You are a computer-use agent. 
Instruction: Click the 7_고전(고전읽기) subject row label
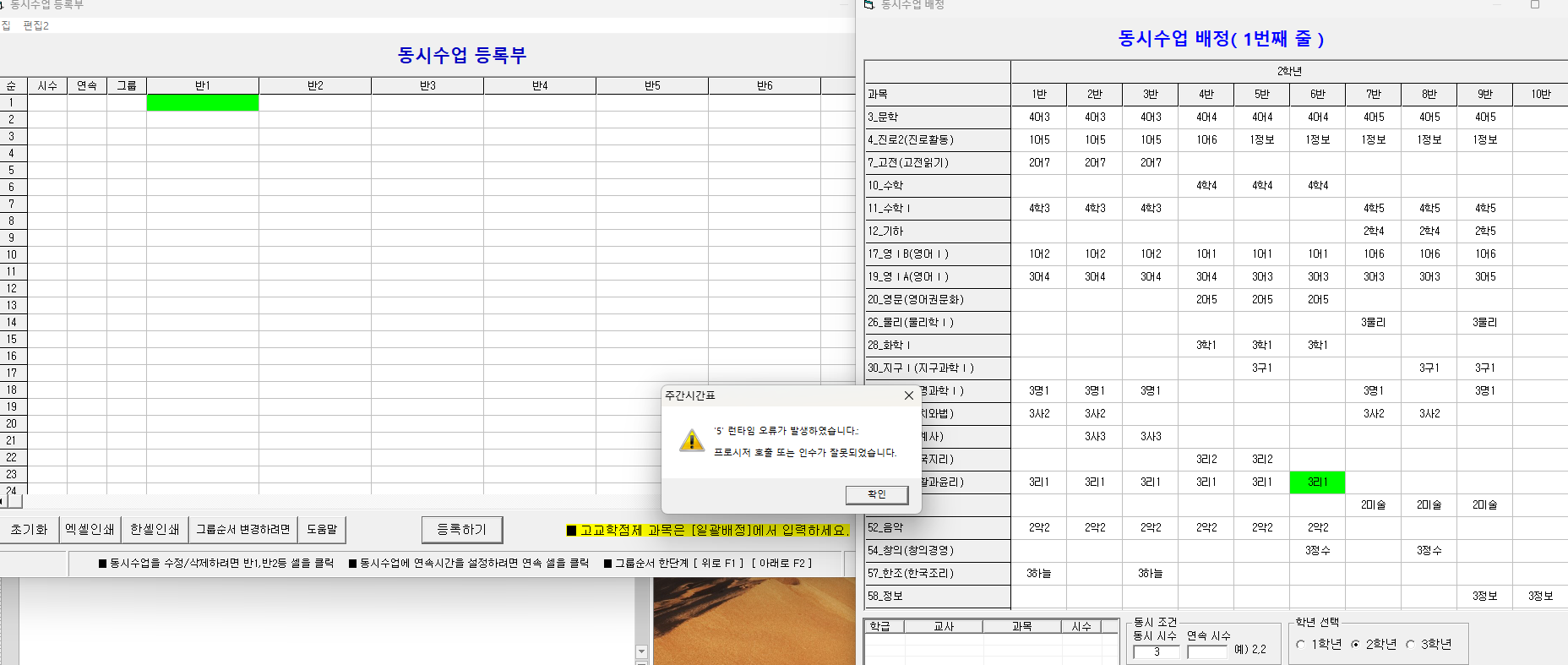coord(937,162)
